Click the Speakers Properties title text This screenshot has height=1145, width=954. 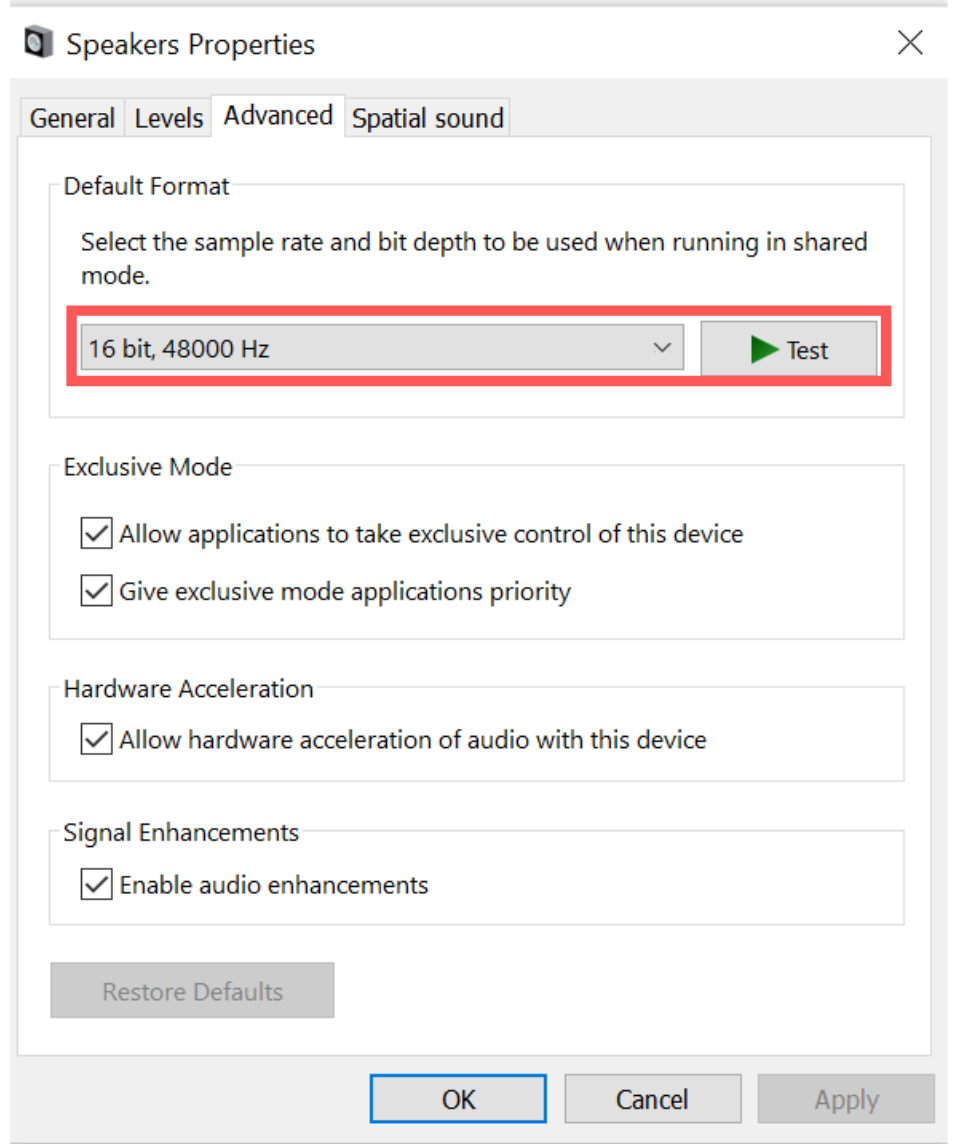click(190, 44)
